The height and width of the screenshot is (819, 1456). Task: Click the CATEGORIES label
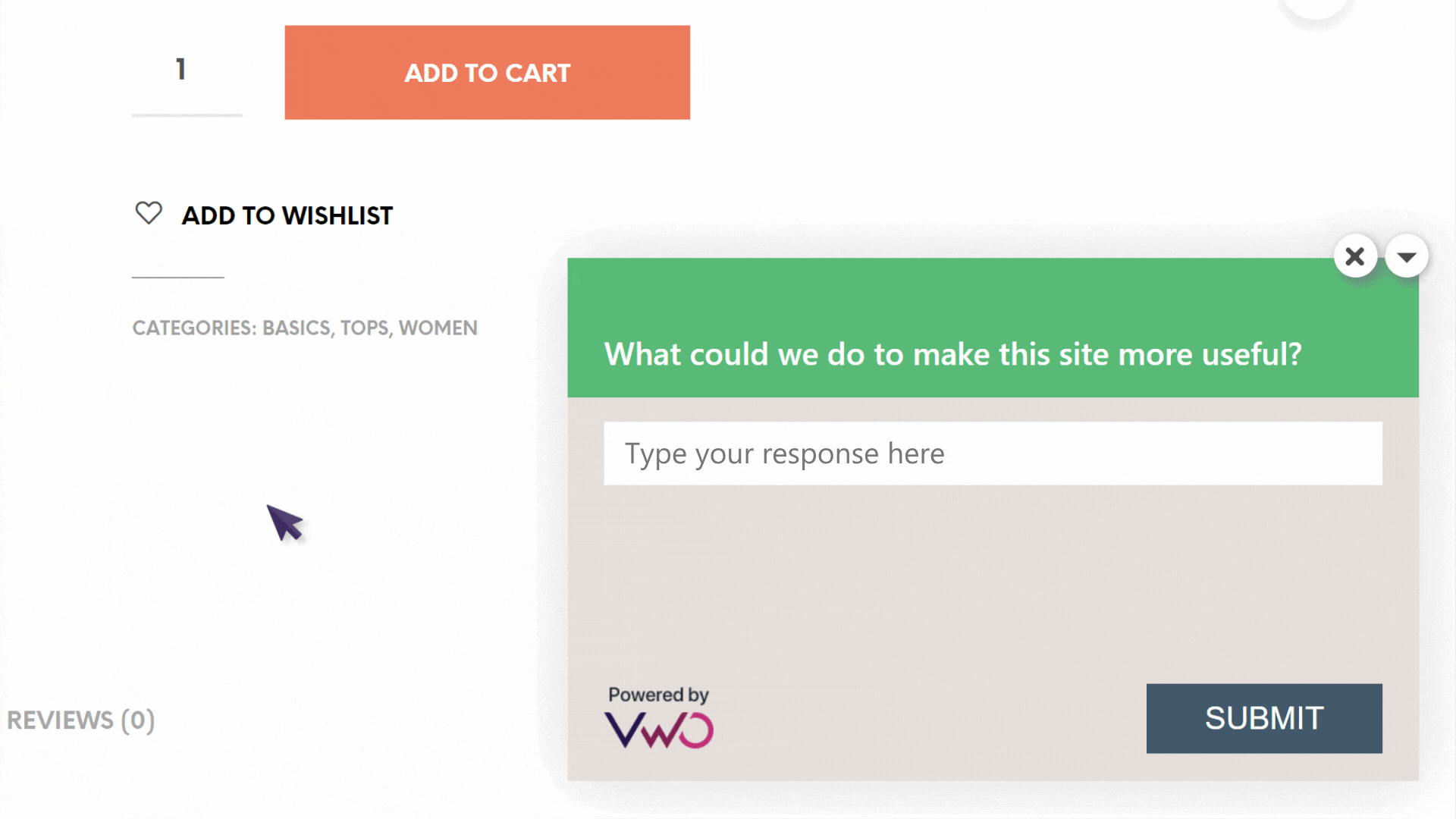(194, 328)
